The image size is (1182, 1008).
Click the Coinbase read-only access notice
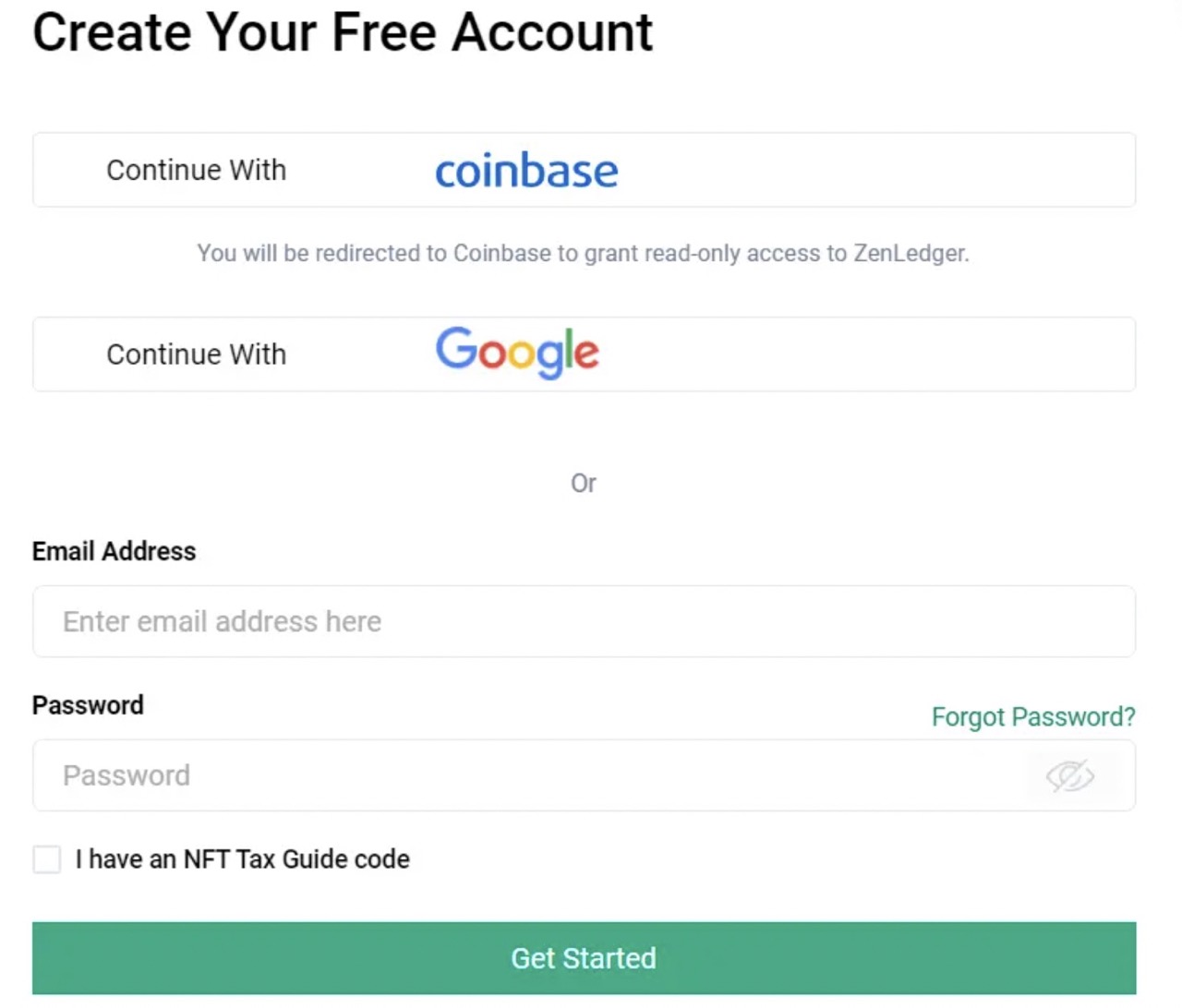583,253
